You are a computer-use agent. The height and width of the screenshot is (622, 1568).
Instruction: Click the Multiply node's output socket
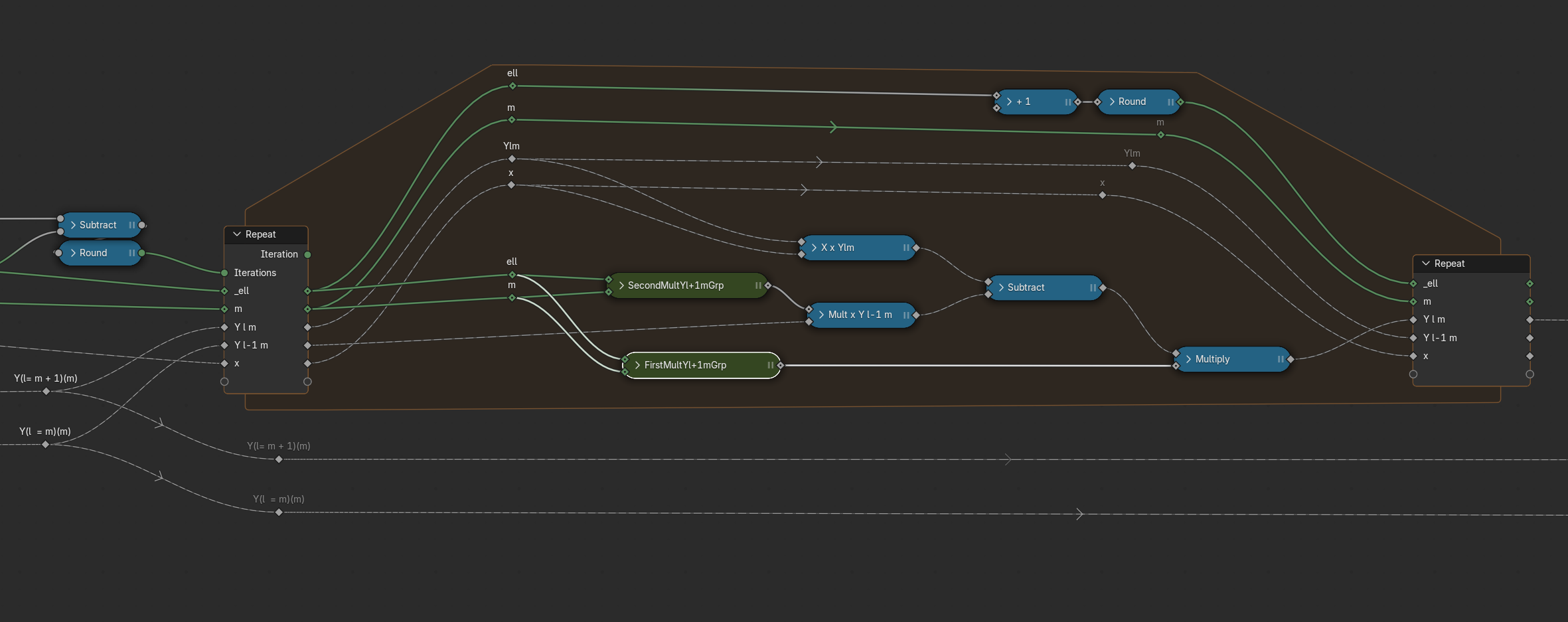(1291, 359)
